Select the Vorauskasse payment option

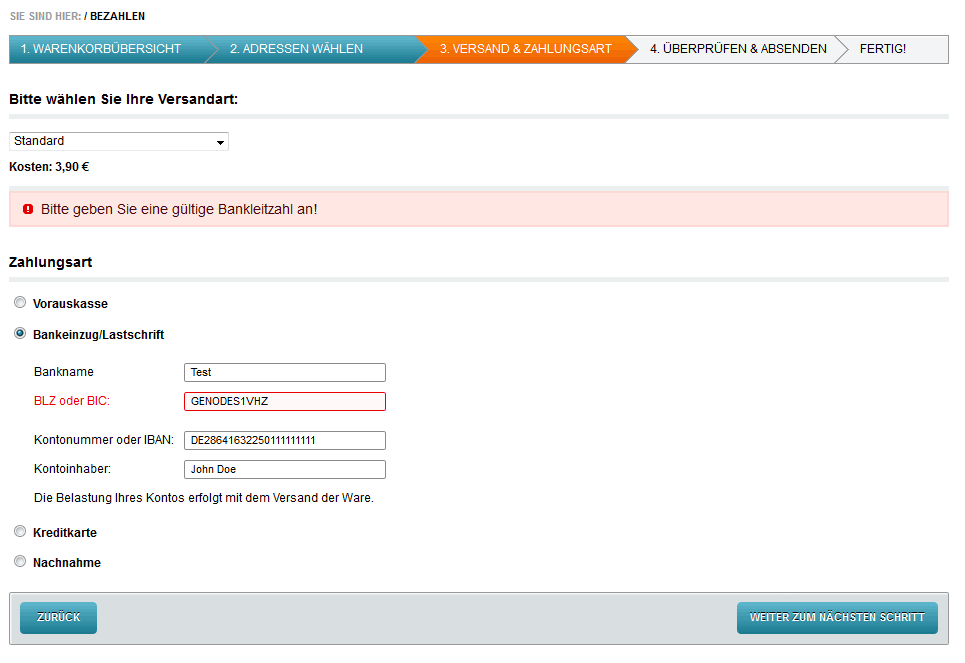[20, 302]
